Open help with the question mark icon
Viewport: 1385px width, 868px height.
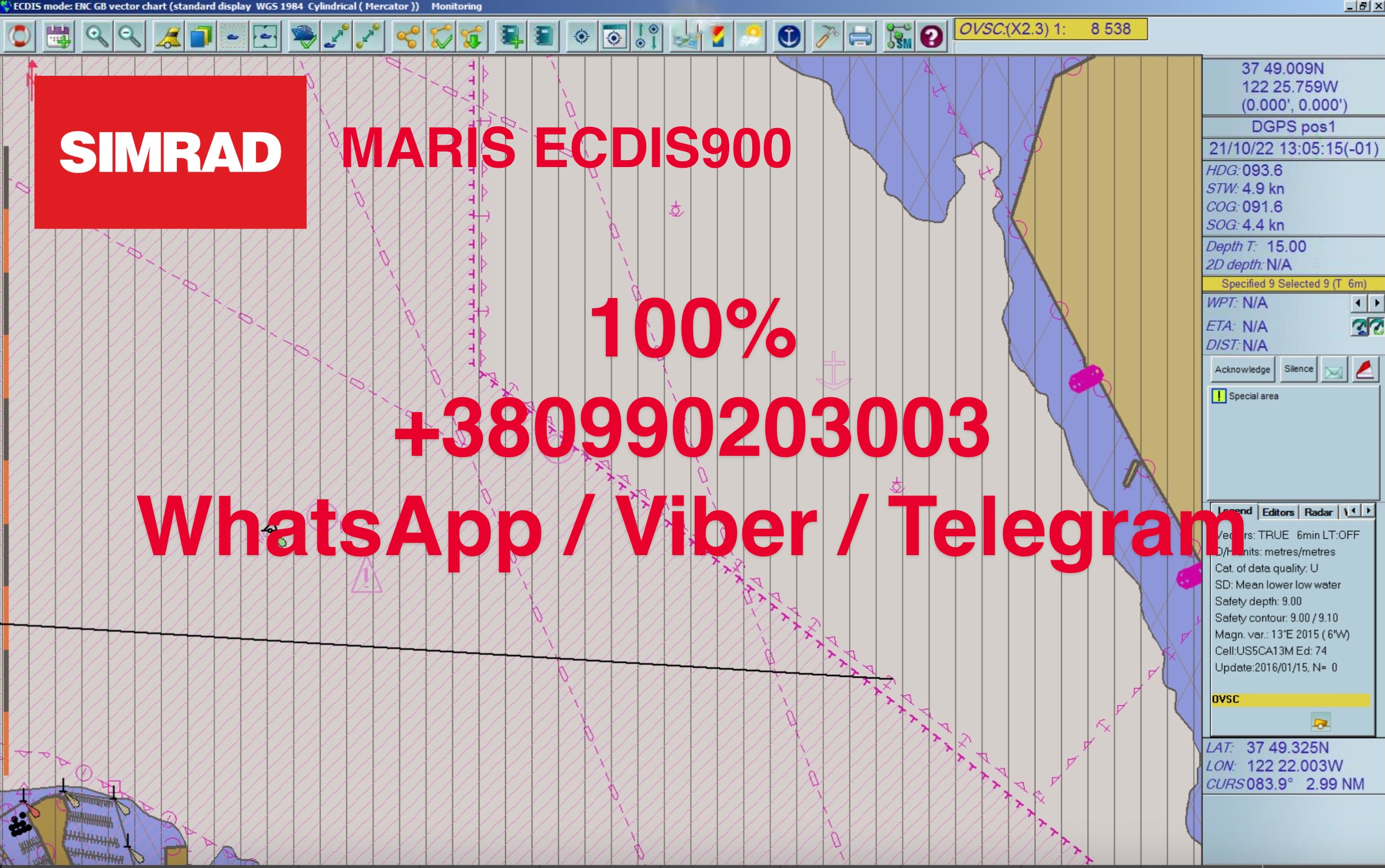931,37
